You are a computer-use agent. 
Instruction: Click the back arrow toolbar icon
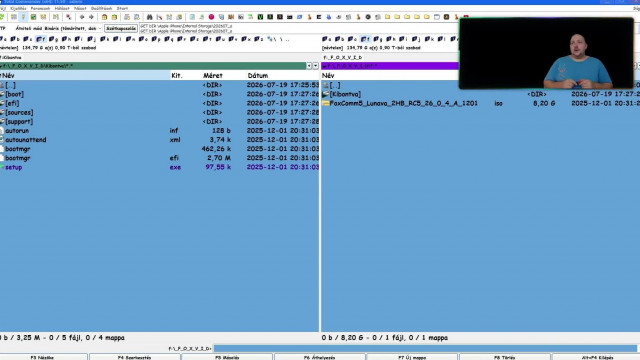click(x=82, y=17)
